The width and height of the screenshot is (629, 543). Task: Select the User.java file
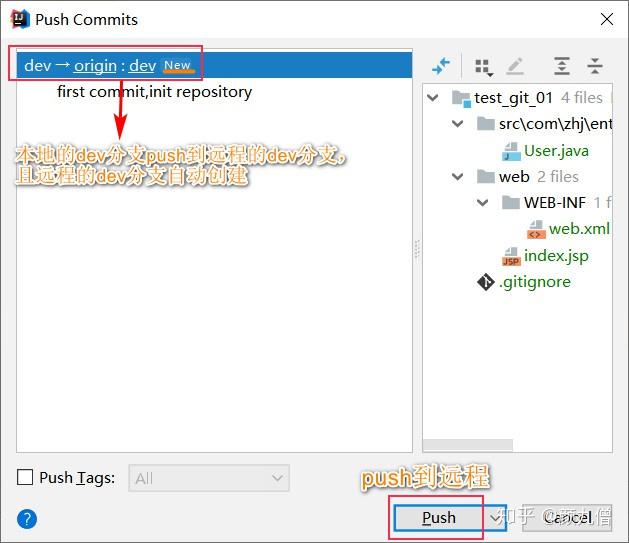(556, 151)
